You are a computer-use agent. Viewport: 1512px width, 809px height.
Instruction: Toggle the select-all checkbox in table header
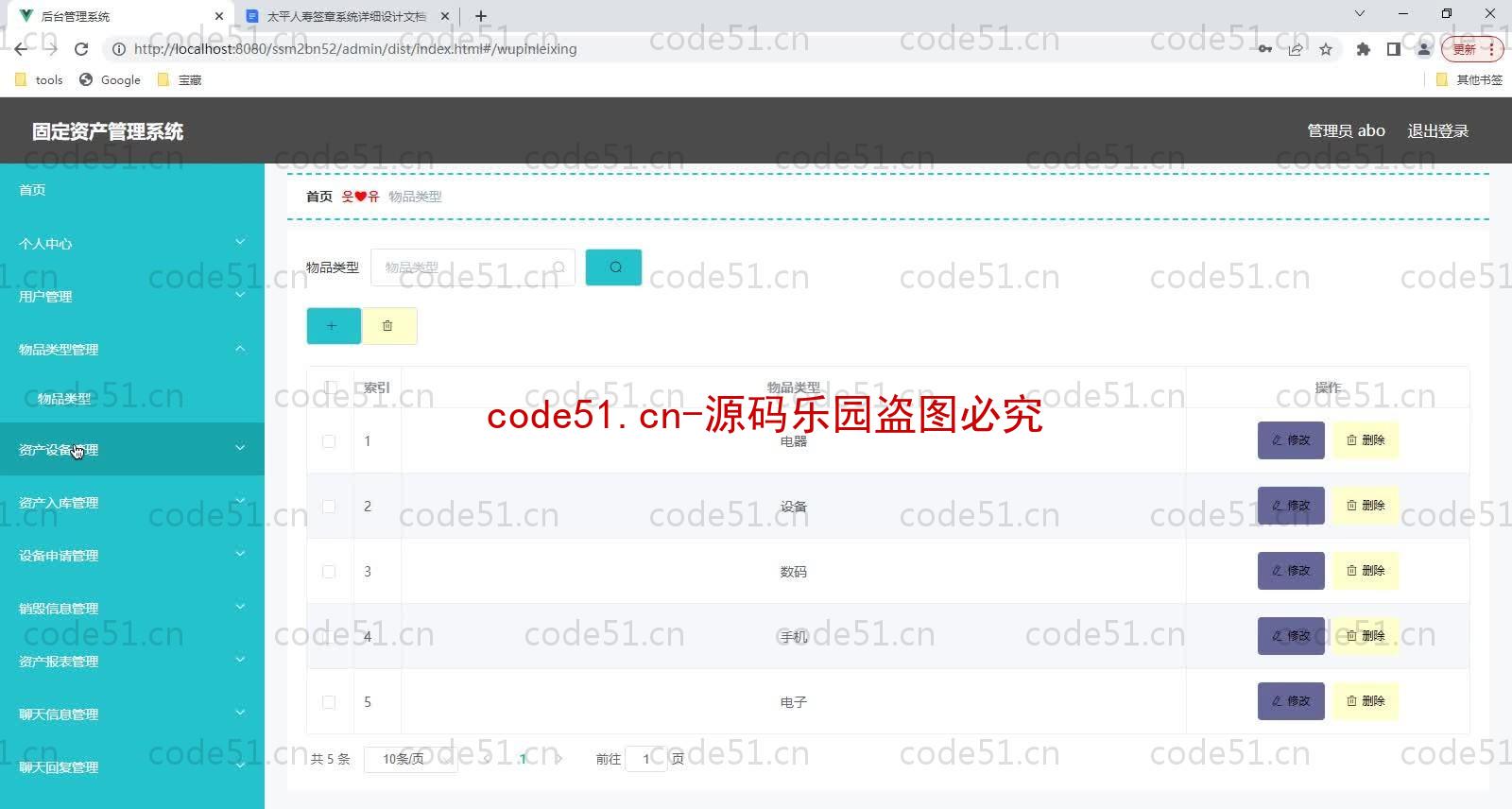[330, 387]
